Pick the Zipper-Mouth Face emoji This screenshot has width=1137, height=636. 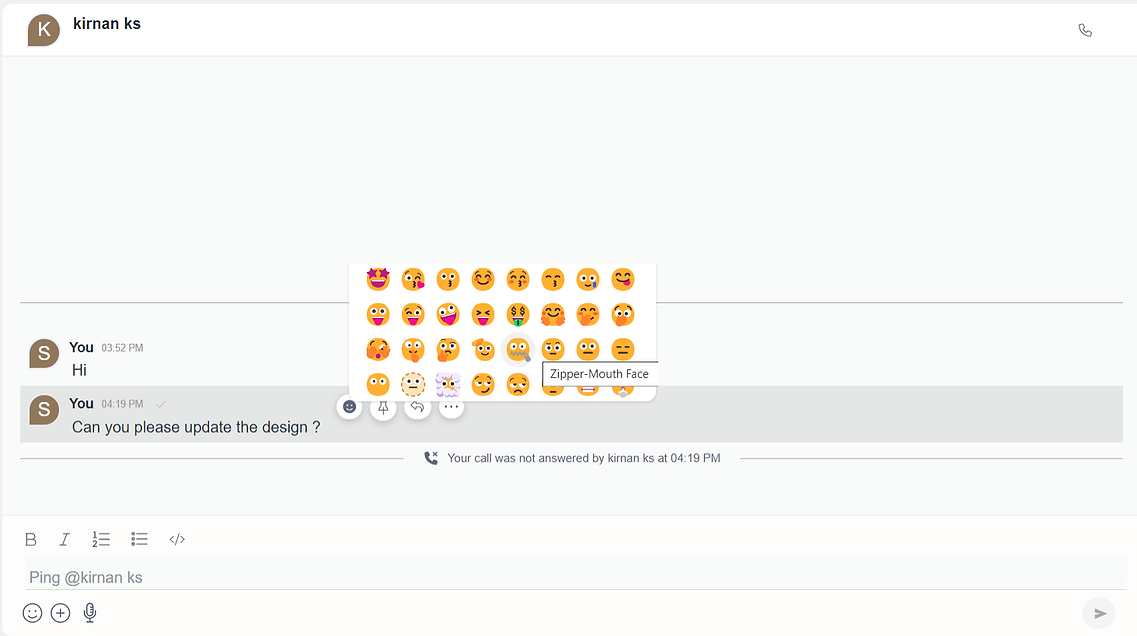point(518,349)
